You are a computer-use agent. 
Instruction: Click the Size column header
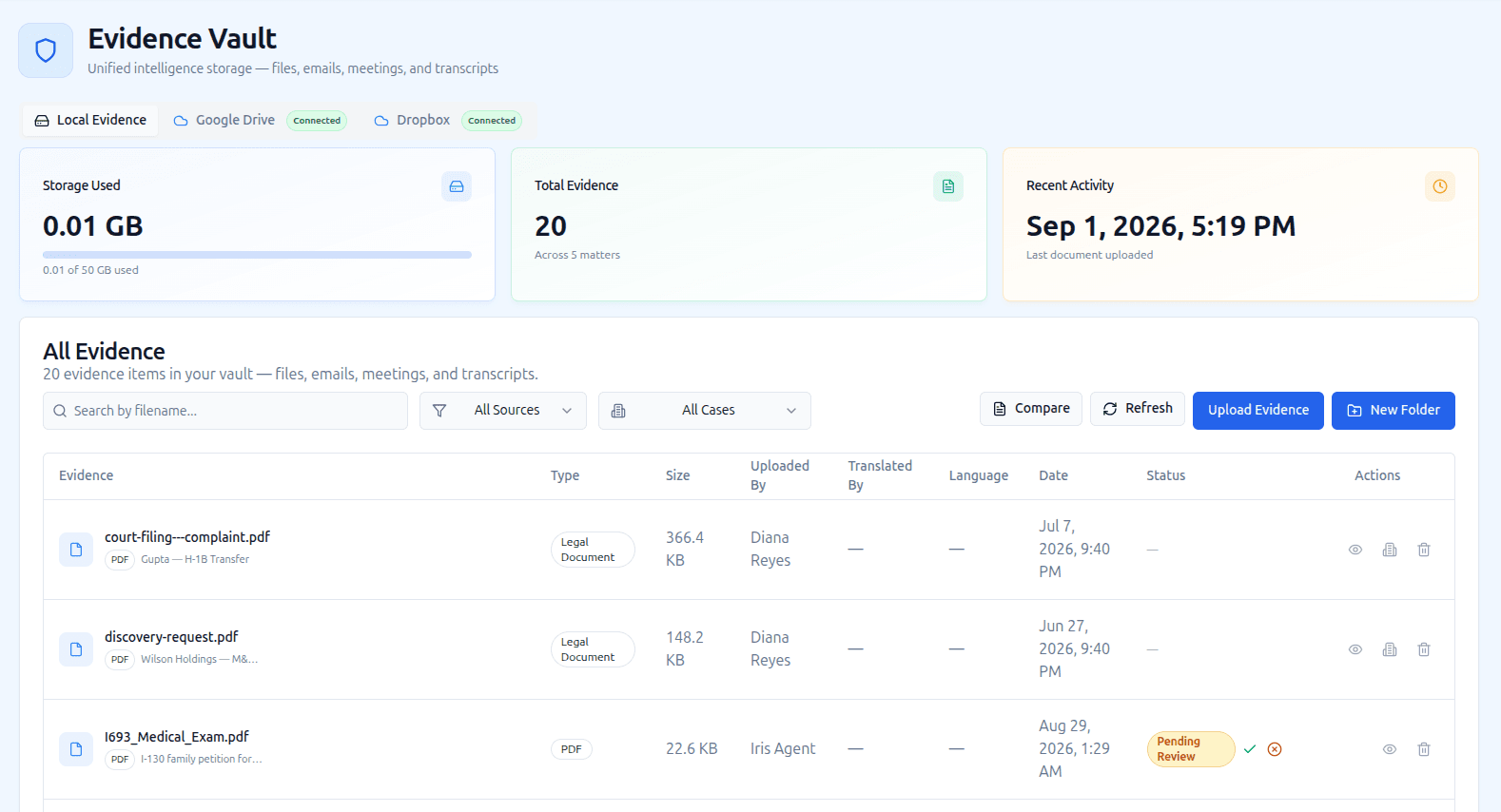678,475
